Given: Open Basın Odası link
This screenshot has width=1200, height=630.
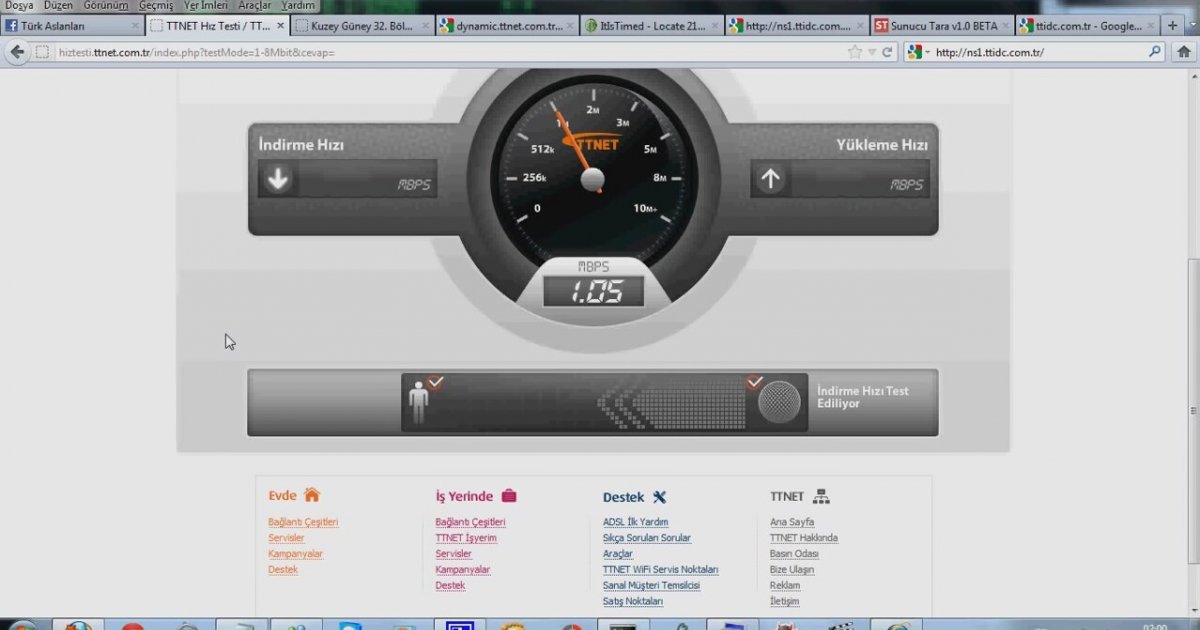Looking at the screenshot, I should 794,554.
